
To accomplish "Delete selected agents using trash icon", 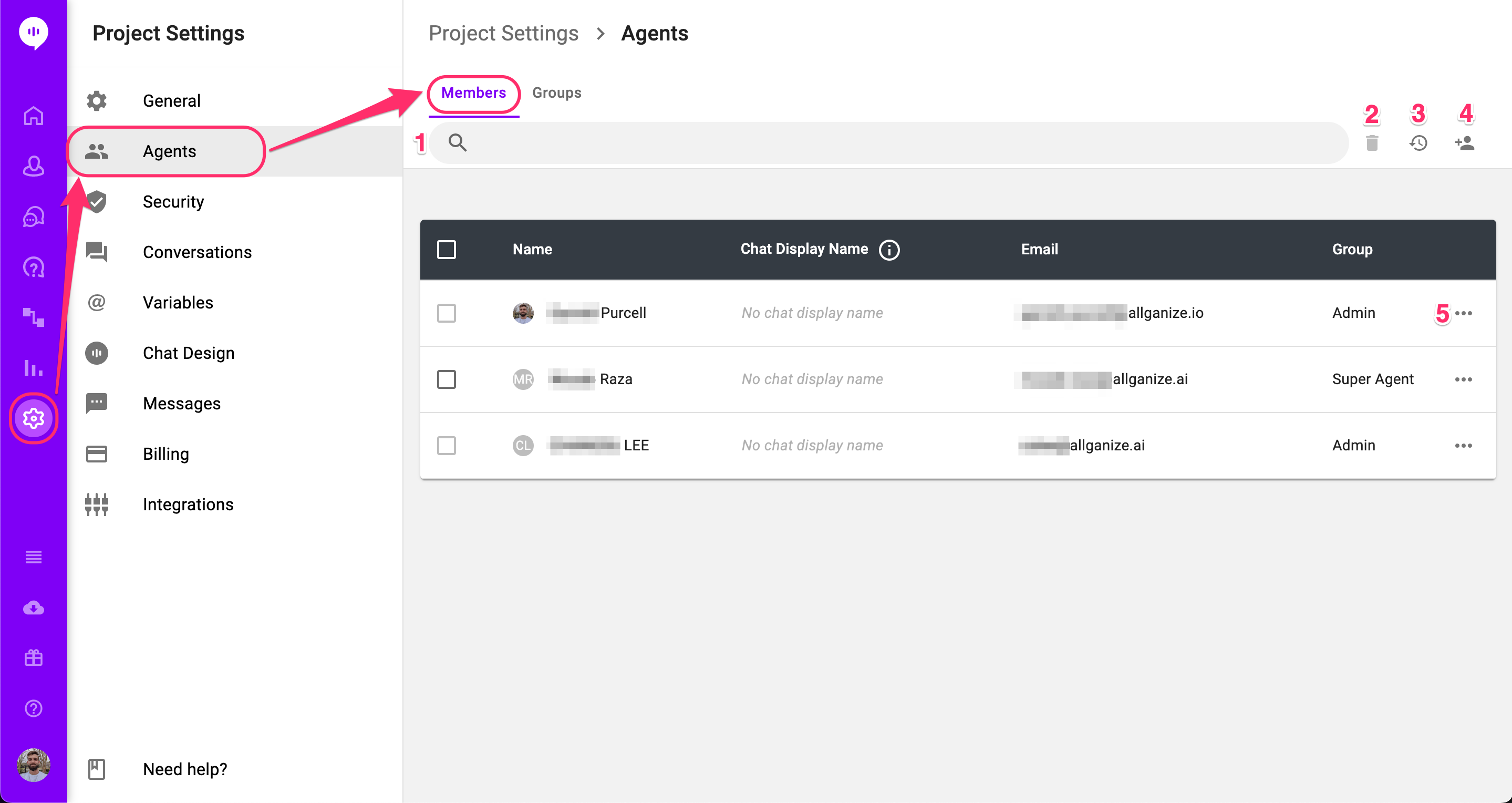I will pos(1372,142).
